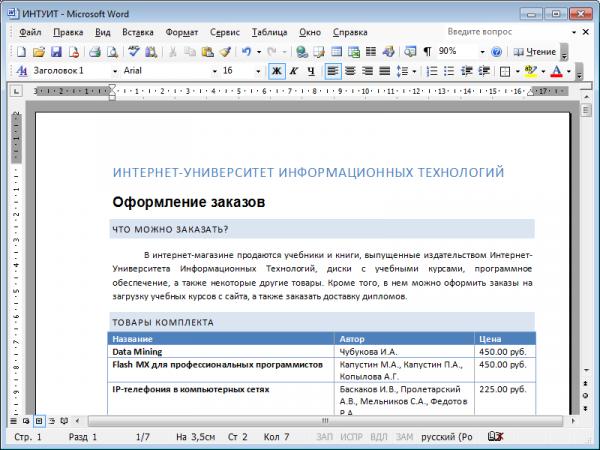
Task: Toggle the Document Map icon
Action: pos(410,52)
